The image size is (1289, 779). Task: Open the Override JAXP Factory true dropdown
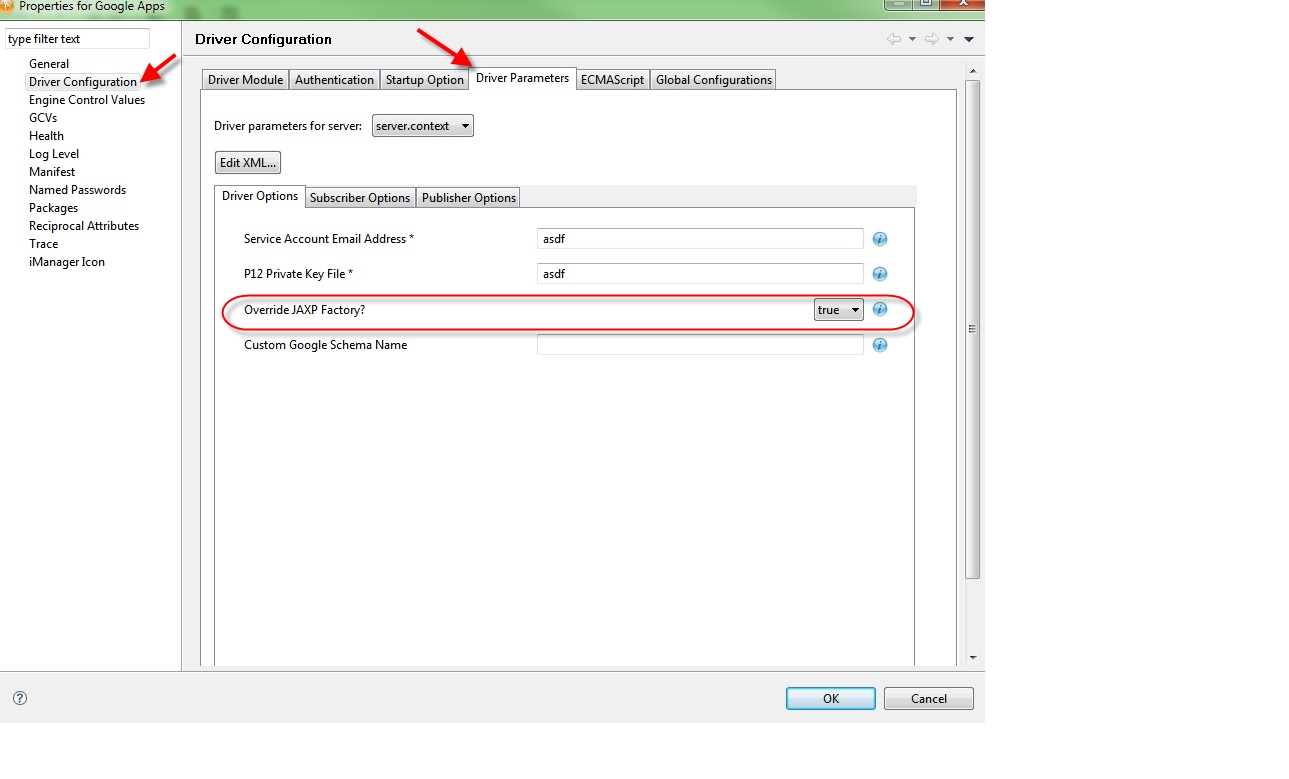(x=838, y=310)
